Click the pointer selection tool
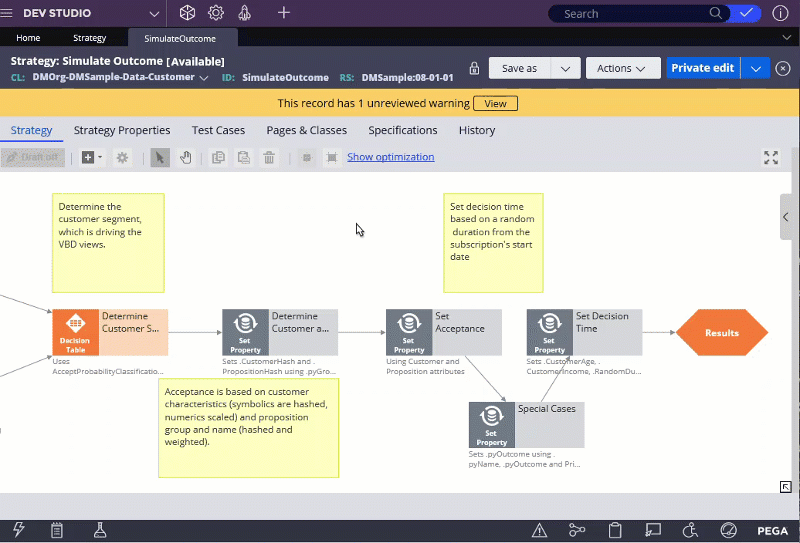The width and height of the screenshot is (800, 543). click(160, 157)
